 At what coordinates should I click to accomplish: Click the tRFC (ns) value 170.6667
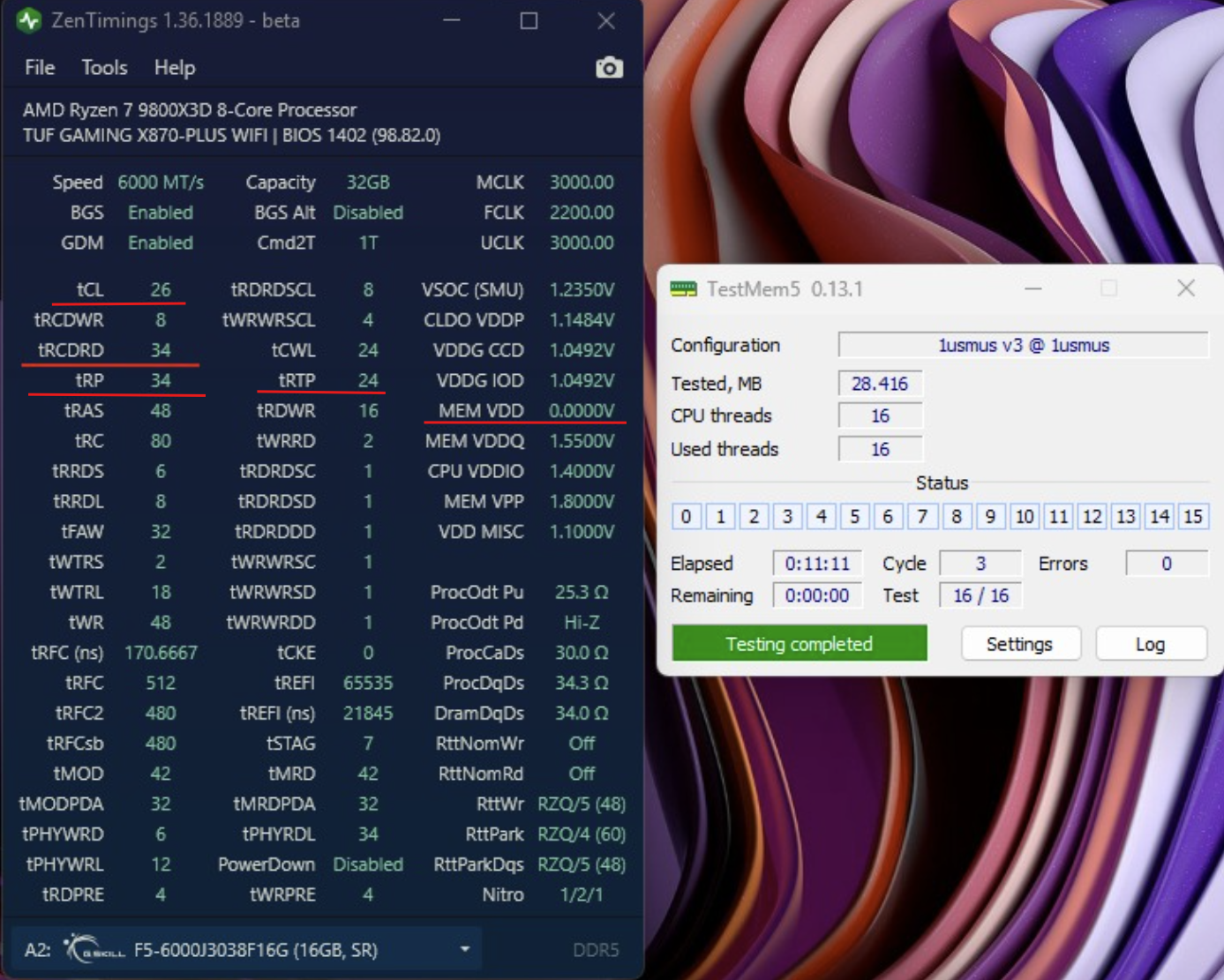pyautogui.click(x=161, y=653)
